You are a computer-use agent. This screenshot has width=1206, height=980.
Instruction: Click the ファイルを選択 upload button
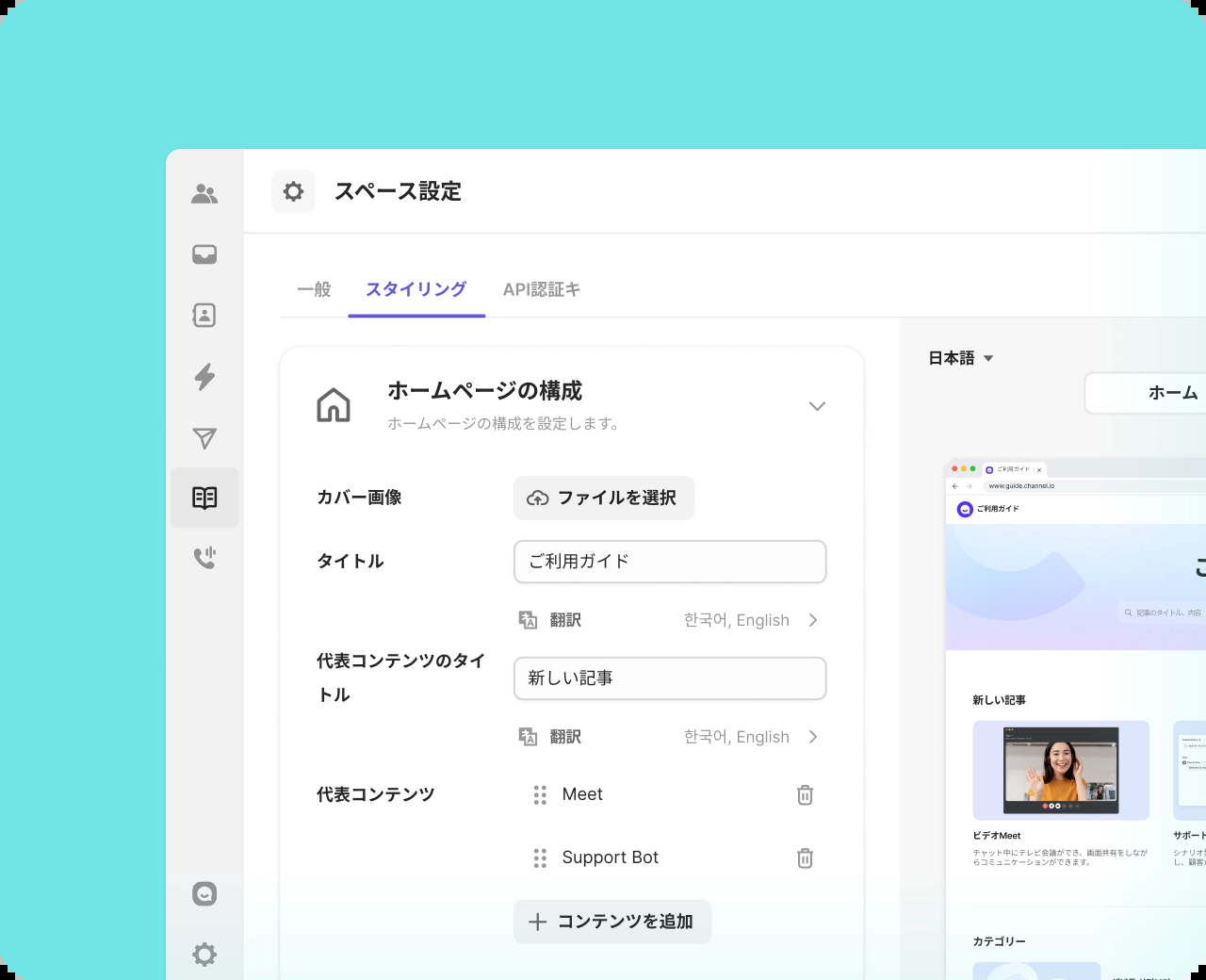604,498
